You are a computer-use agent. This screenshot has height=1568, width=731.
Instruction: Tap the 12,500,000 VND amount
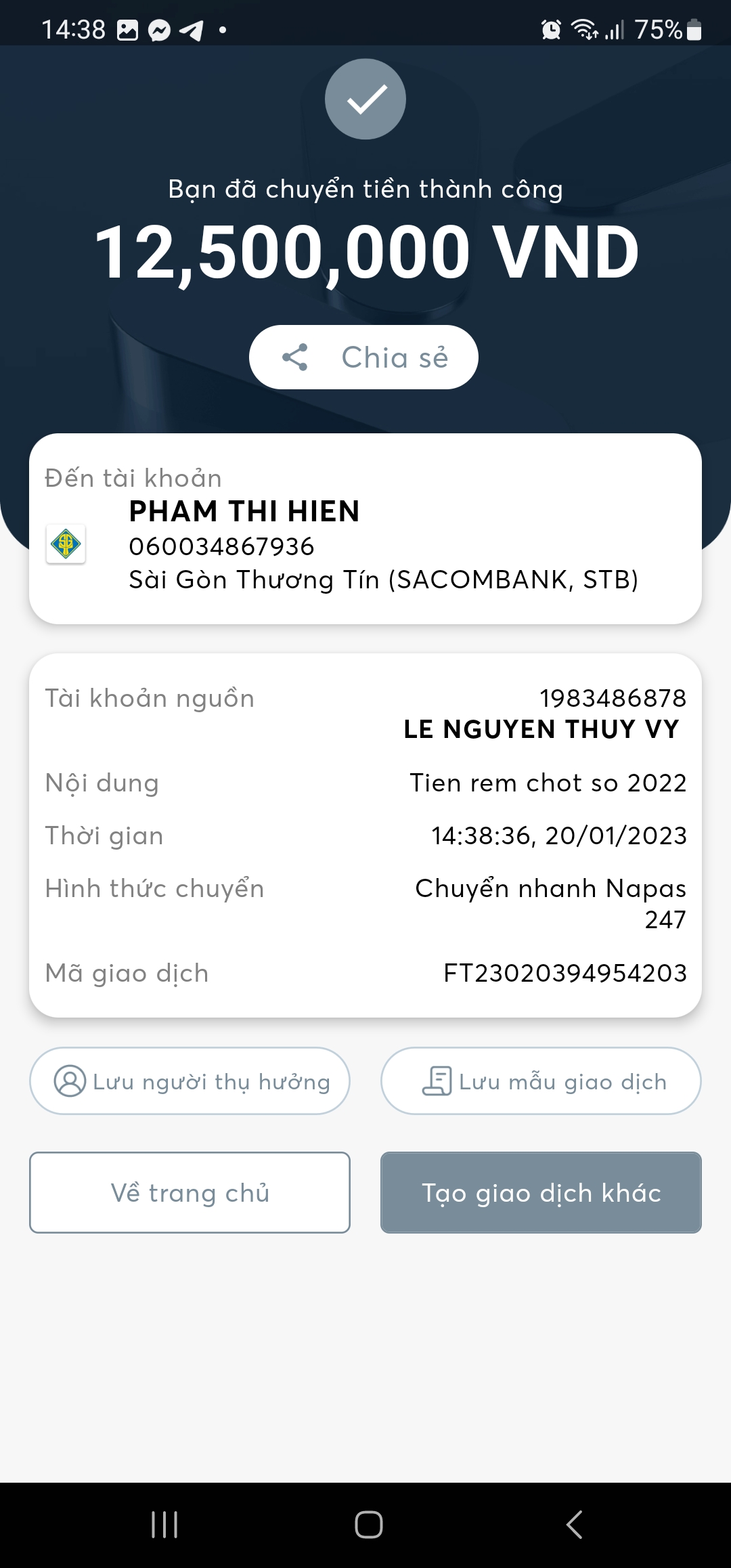click(366, 253)
